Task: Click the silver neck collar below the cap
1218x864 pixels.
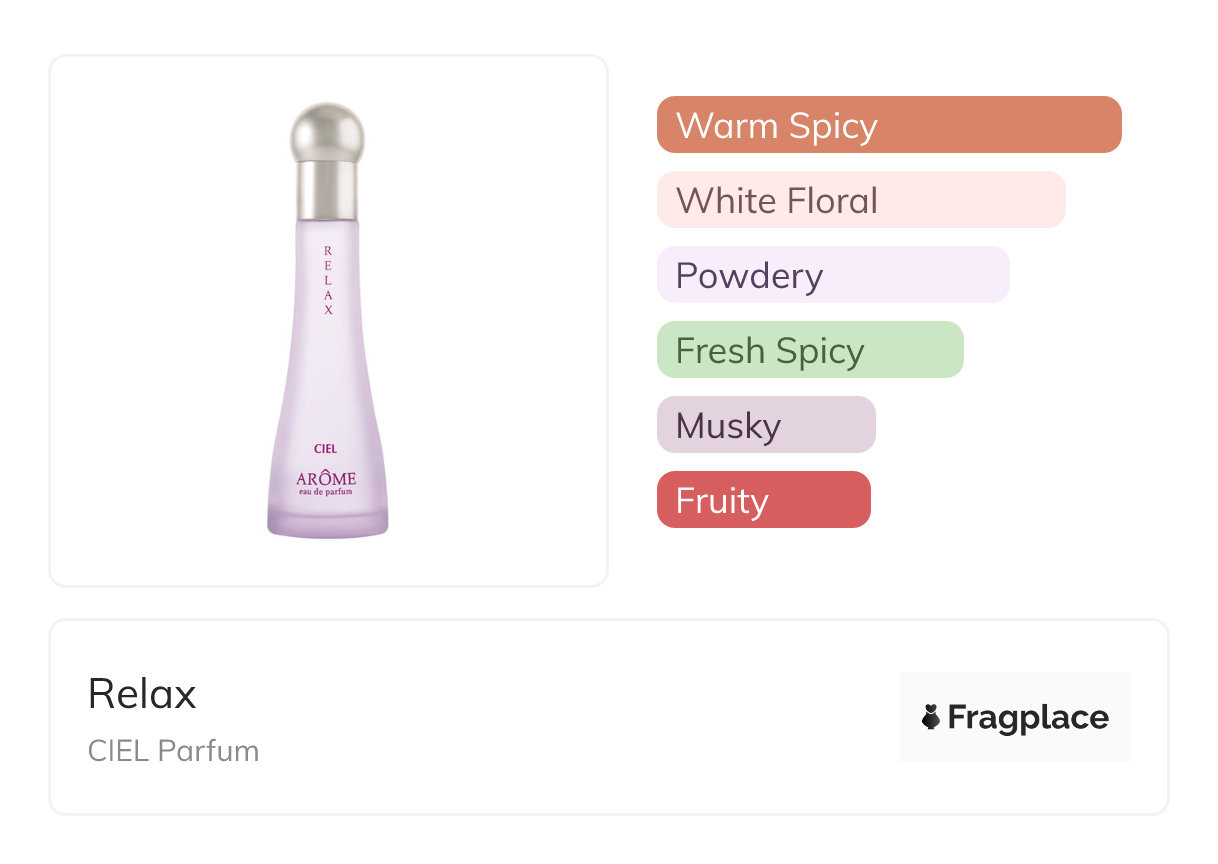Action: (x=327, y=190)
